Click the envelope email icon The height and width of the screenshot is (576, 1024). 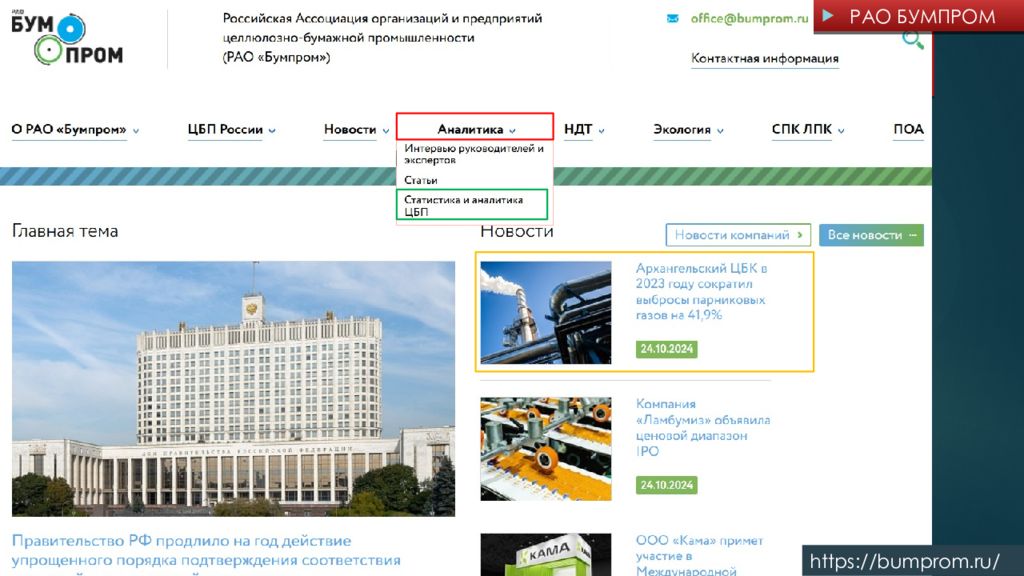(672, 19)
